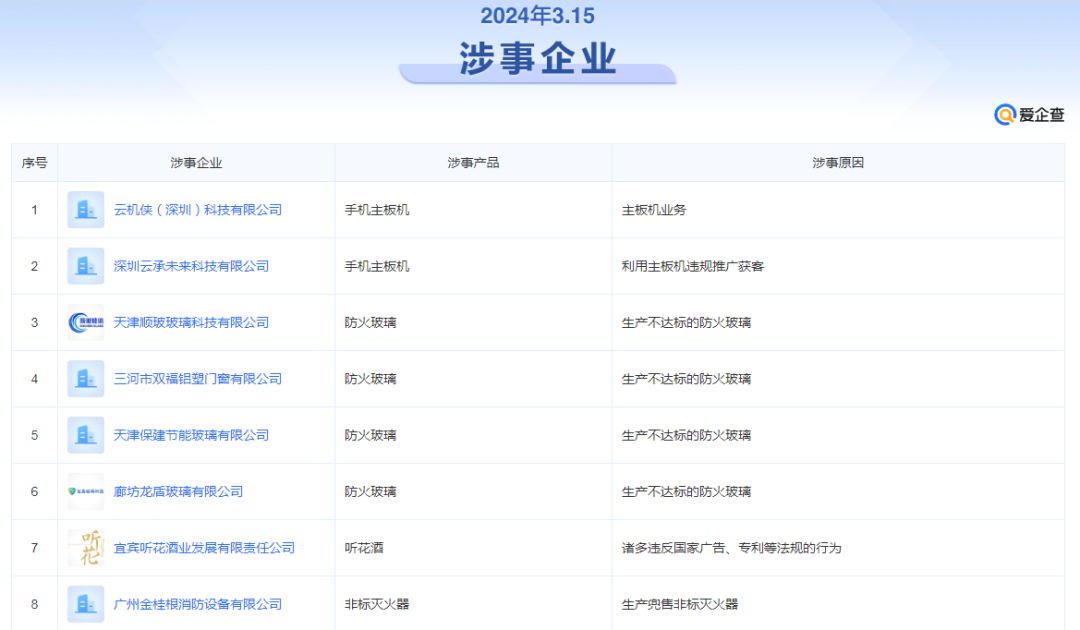Click the 廊坊龙盾玻璃有限公司 logo thumbnail
Viewport: 1080px width, 630px height.
point(85,492)
